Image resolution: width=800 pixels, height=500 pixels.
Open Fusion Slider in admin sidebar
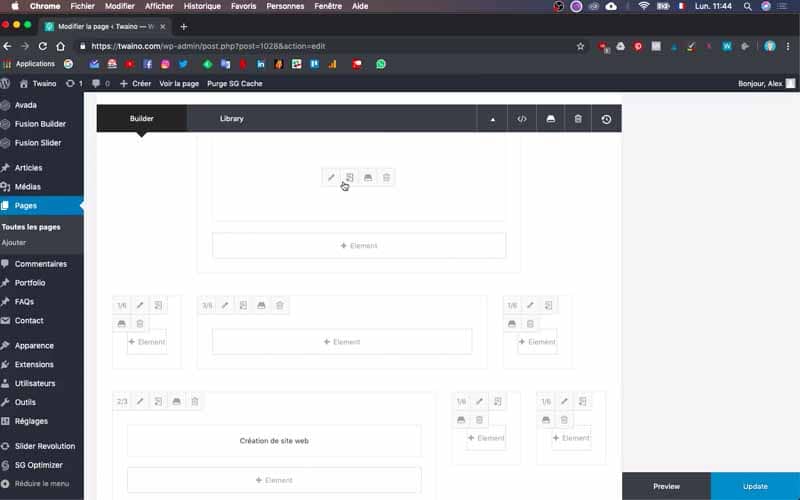[38, 143]
